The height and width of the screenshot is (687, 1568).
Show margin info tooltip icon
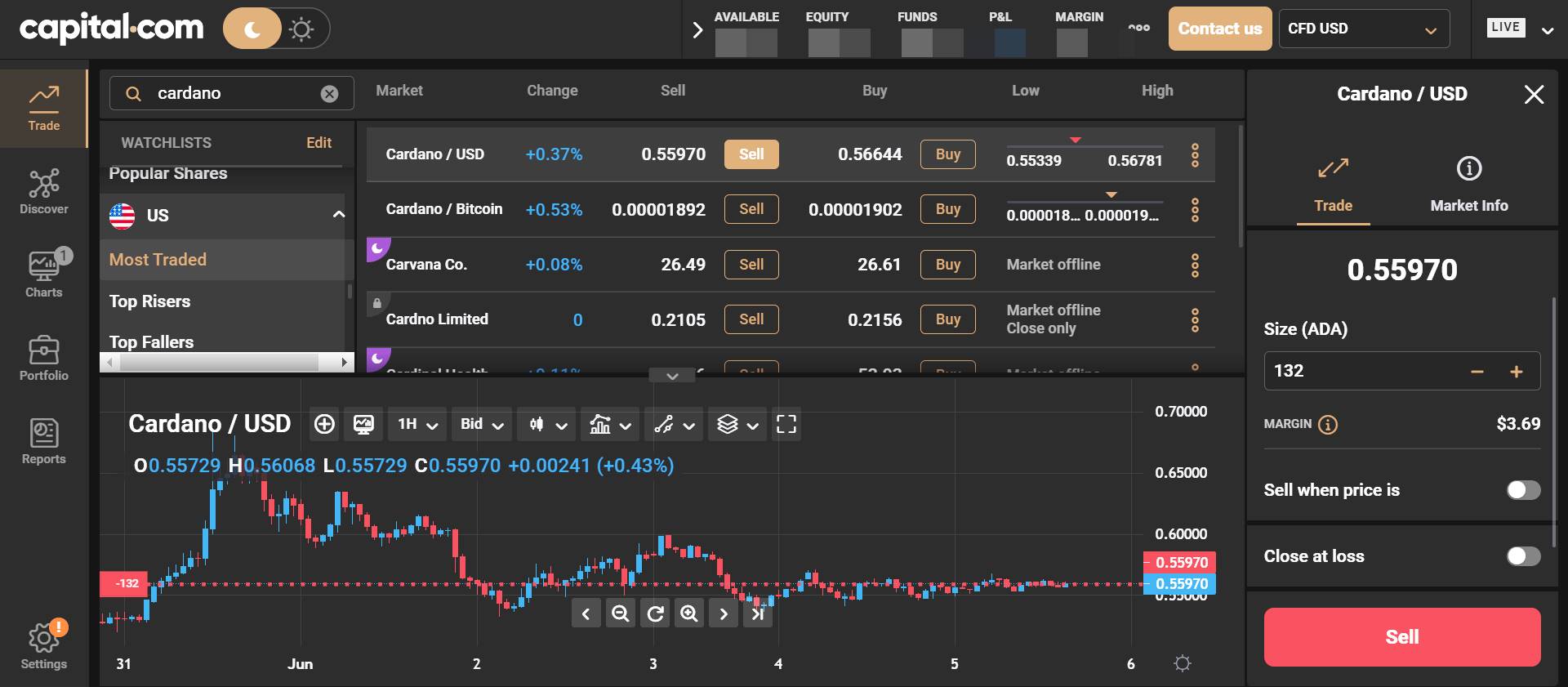click(x=1328, y=425)
